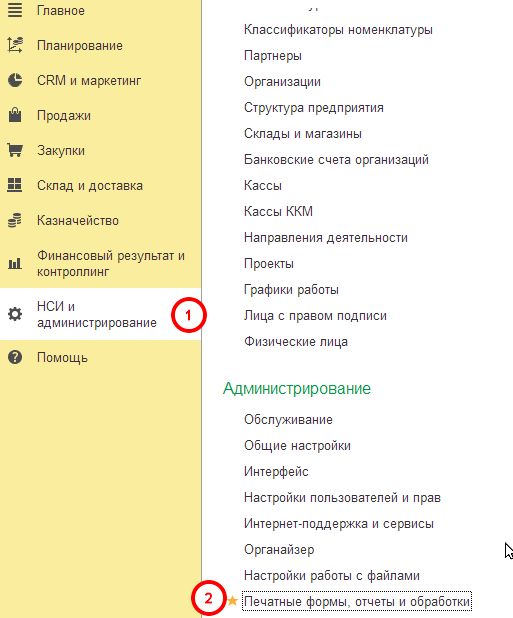Toggle favorite star for Печатные формы item
513x618 pixels.
[232, 601]
